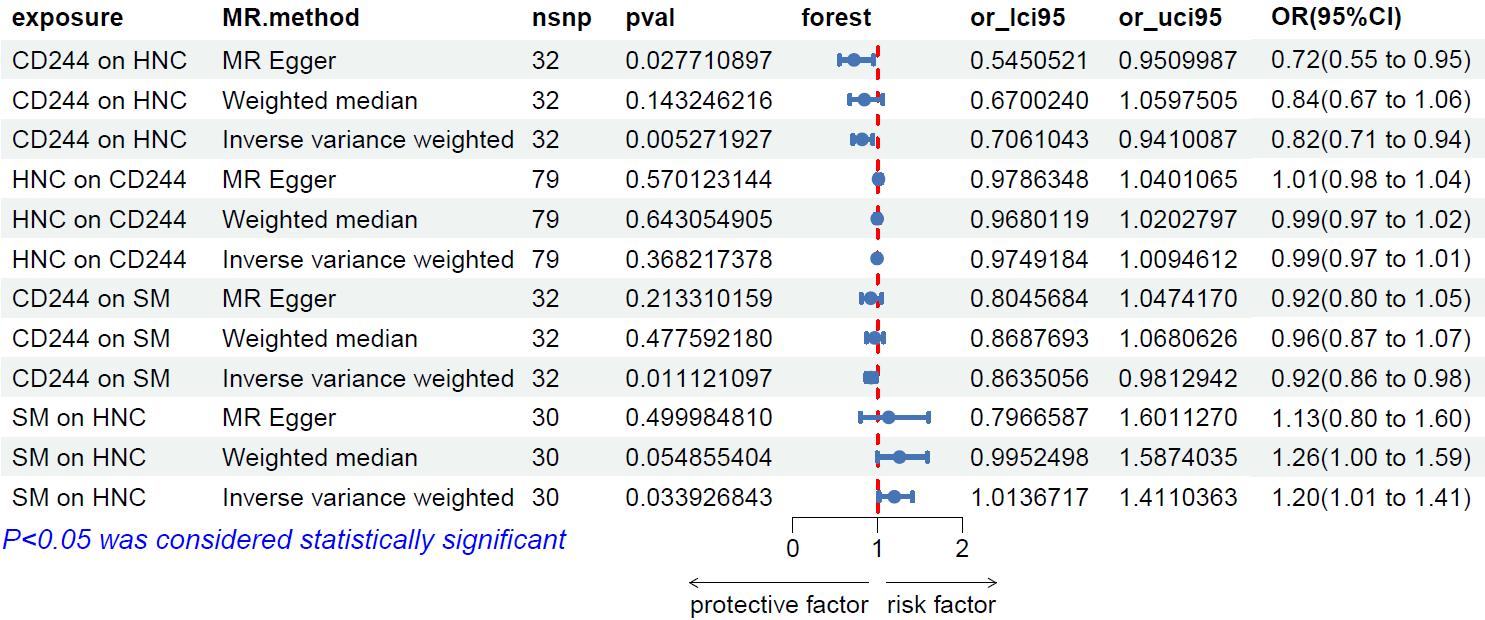Click the or_lci95 value 1.0136717
1485x620 pixels.
click(x=1028, y=497)
